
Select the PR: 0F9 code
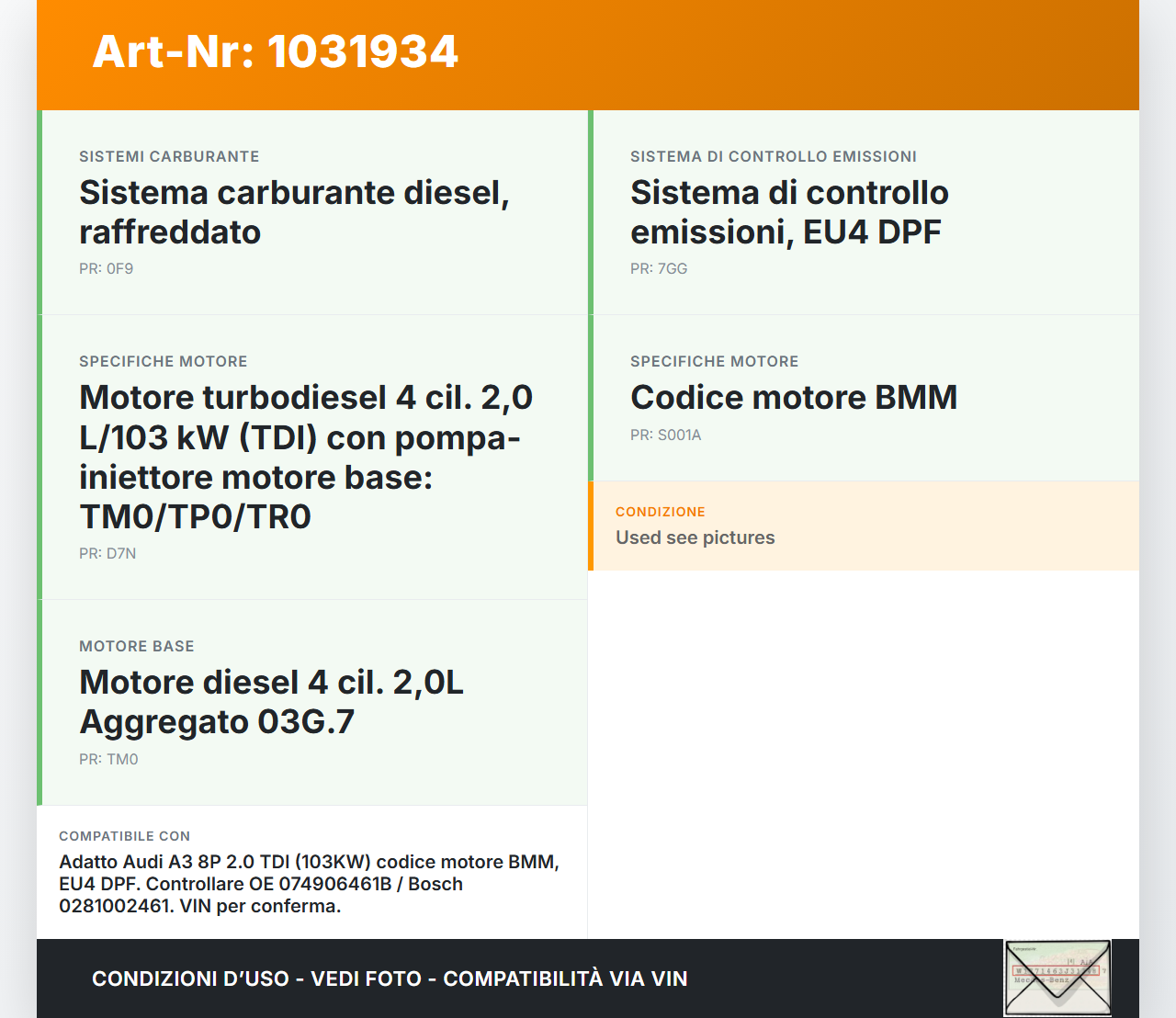[106, 269]
